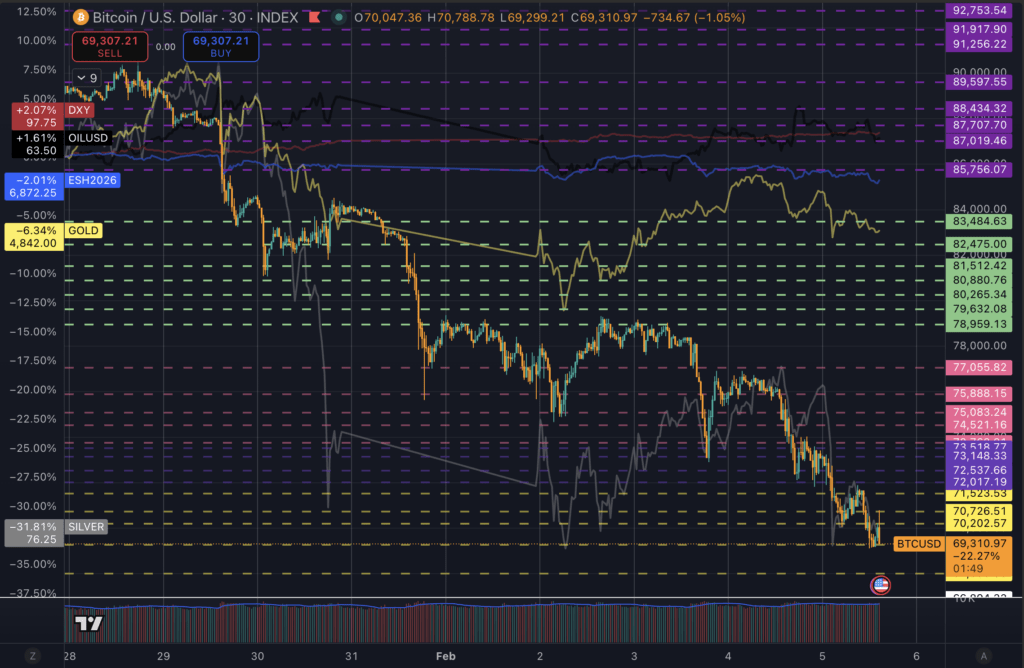Click the GOLD −6.34% 4,842.00 value tag

click(x=34, y=236)
